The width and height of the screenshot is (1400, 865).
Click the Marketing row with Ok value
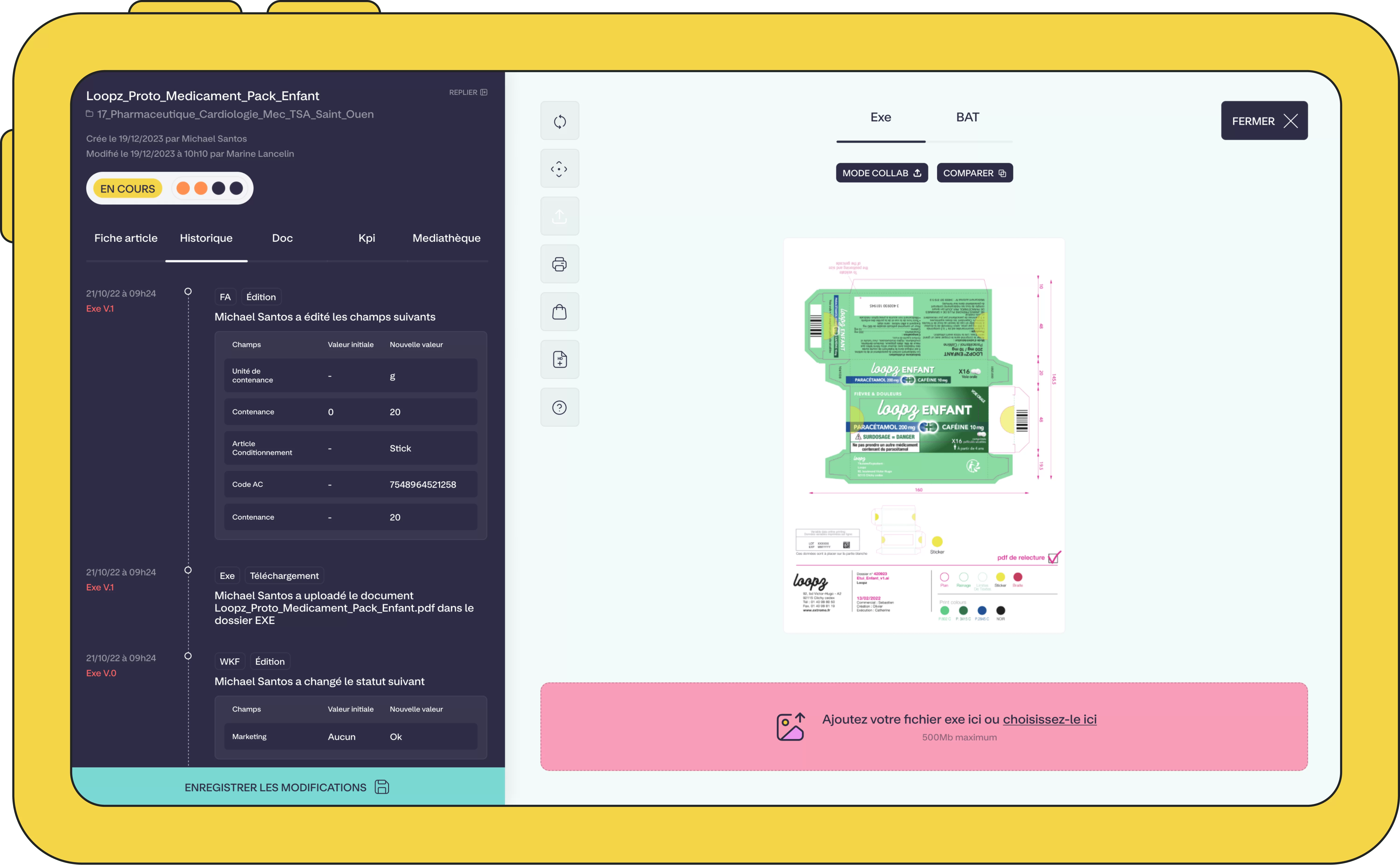(x=350, y=736)
